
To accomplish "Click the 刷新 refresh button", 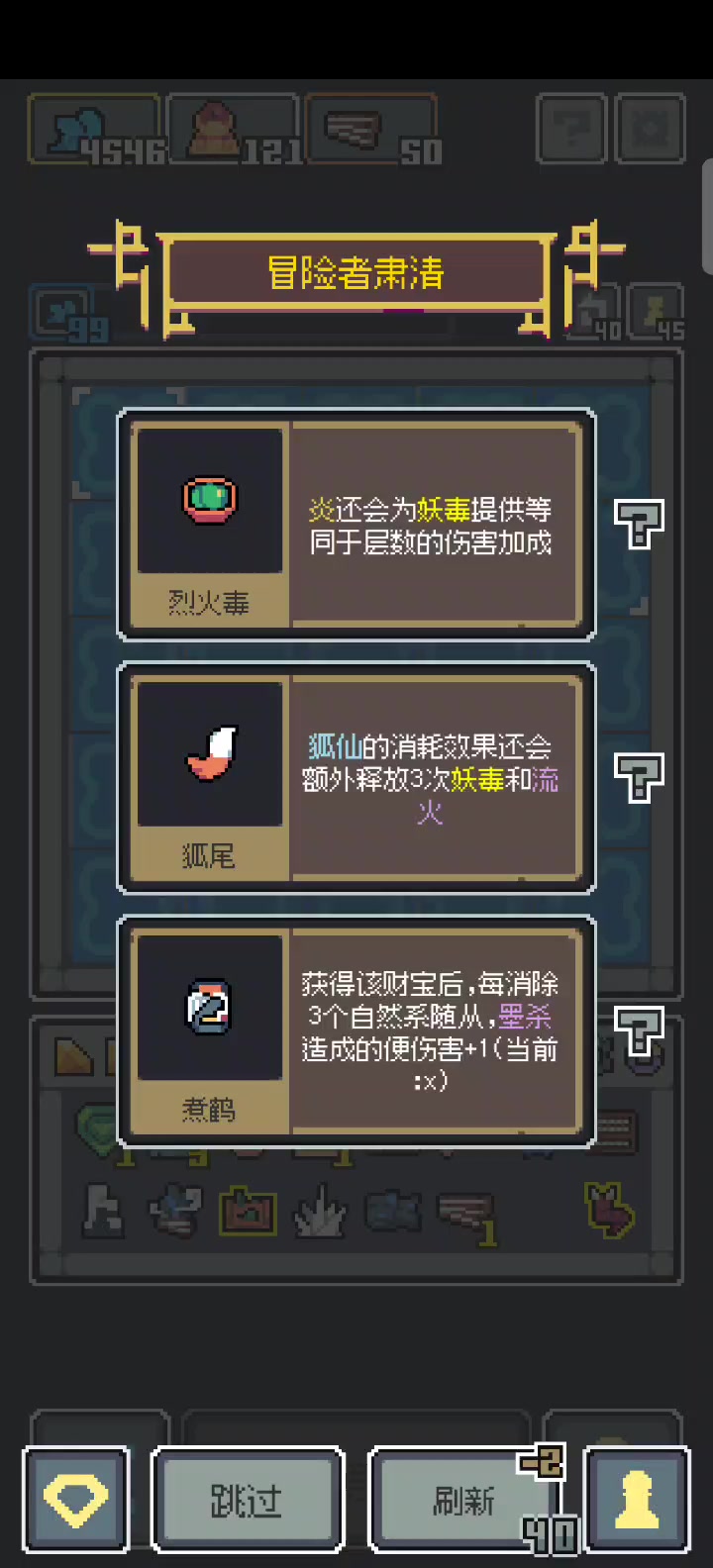I will click(x=464, y=1500).
